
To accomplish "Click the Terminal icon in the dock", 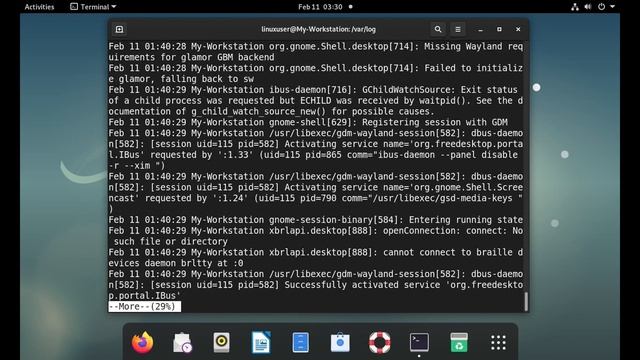I will click(419, 342).
